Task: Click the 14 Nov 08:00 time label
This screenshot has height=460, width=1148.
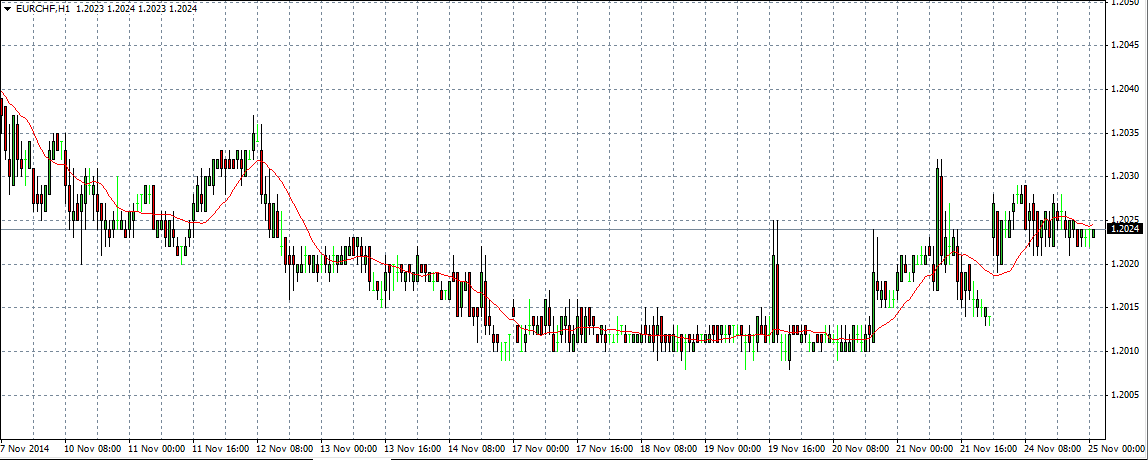Action: click(476, 447)
